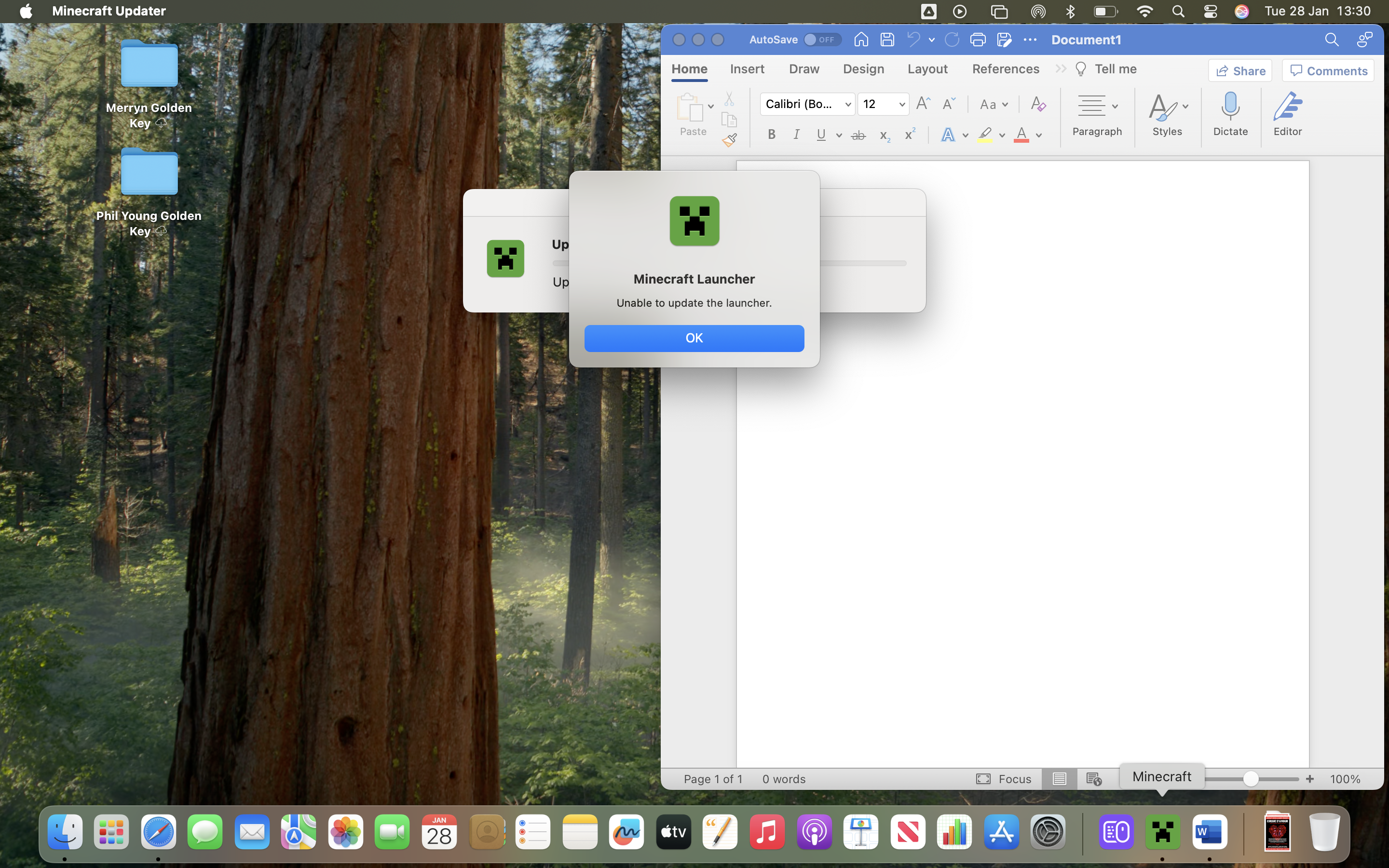Viewport: 1389px width, 868px height.
Task: Toggle Bold formatting button
Action: point(771,135)
